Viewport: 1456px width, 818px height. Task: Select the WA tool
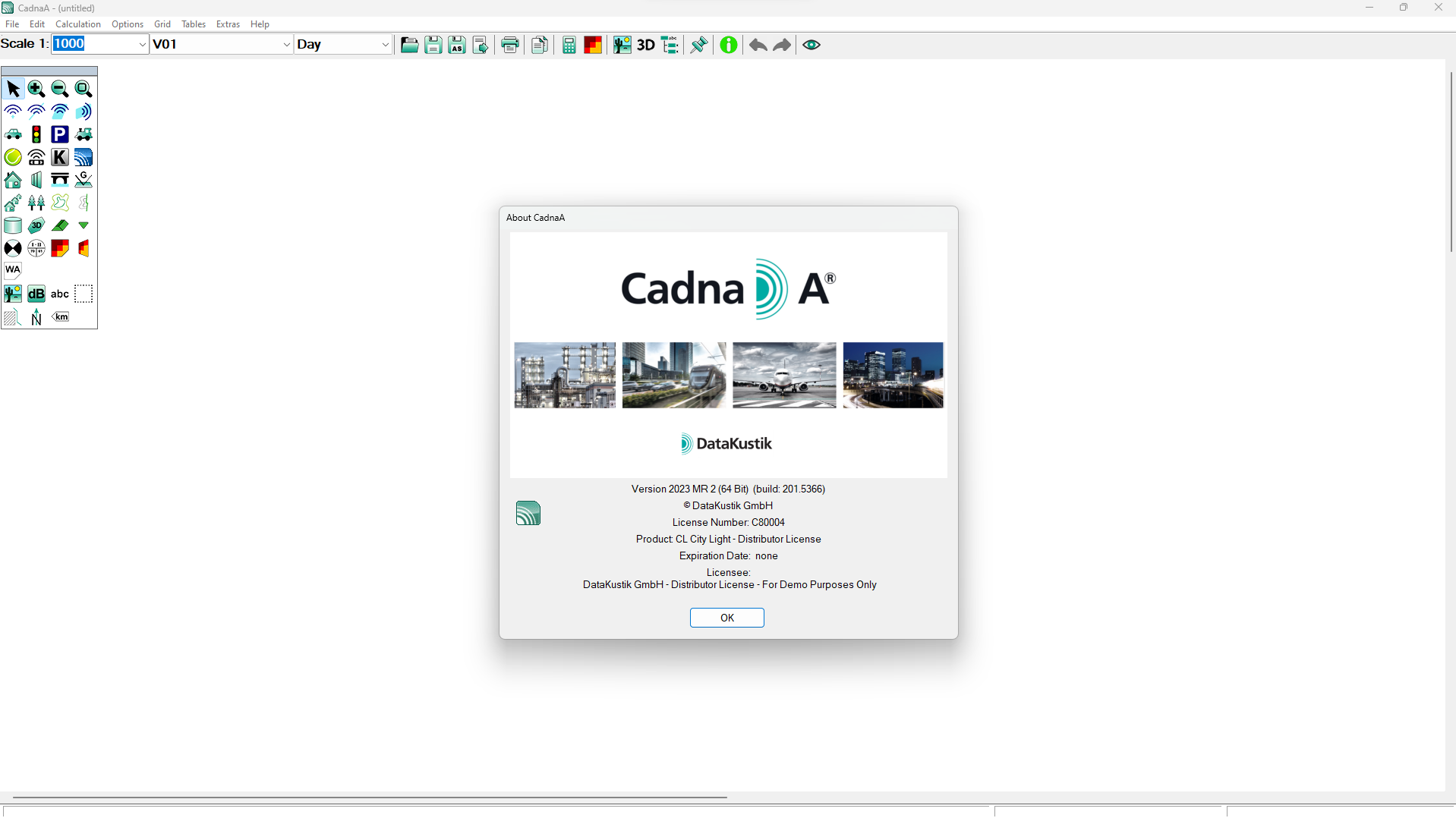coord(13,270)
